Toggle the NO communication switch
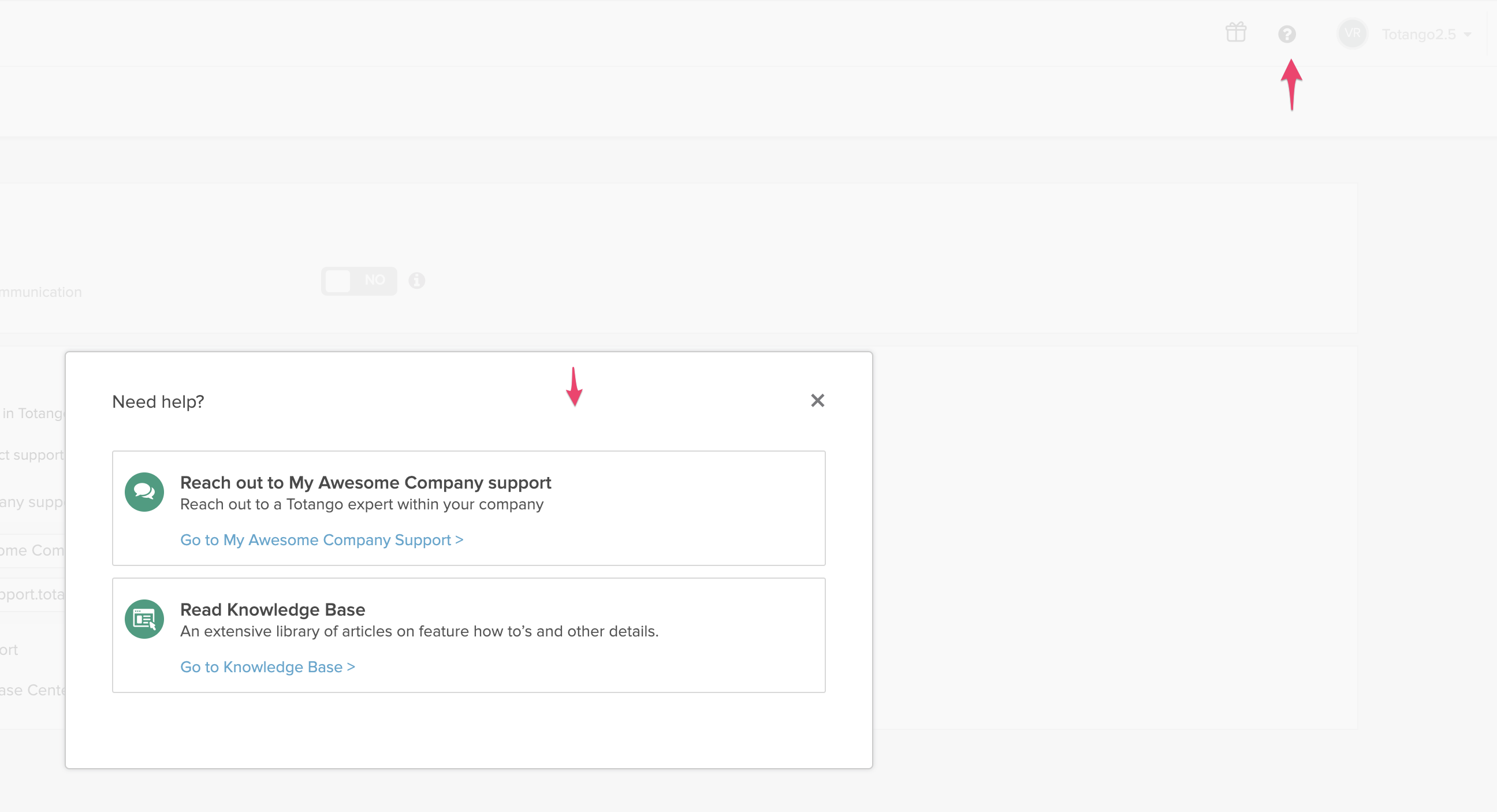1497x812 pixels. [x=359, y=281]
